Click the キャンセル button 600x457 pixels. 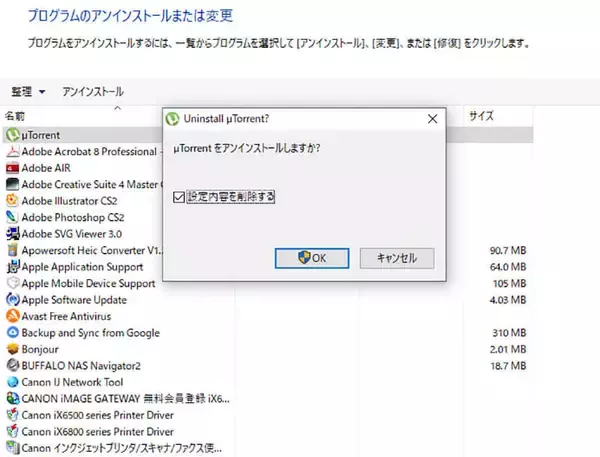(396, 258)
